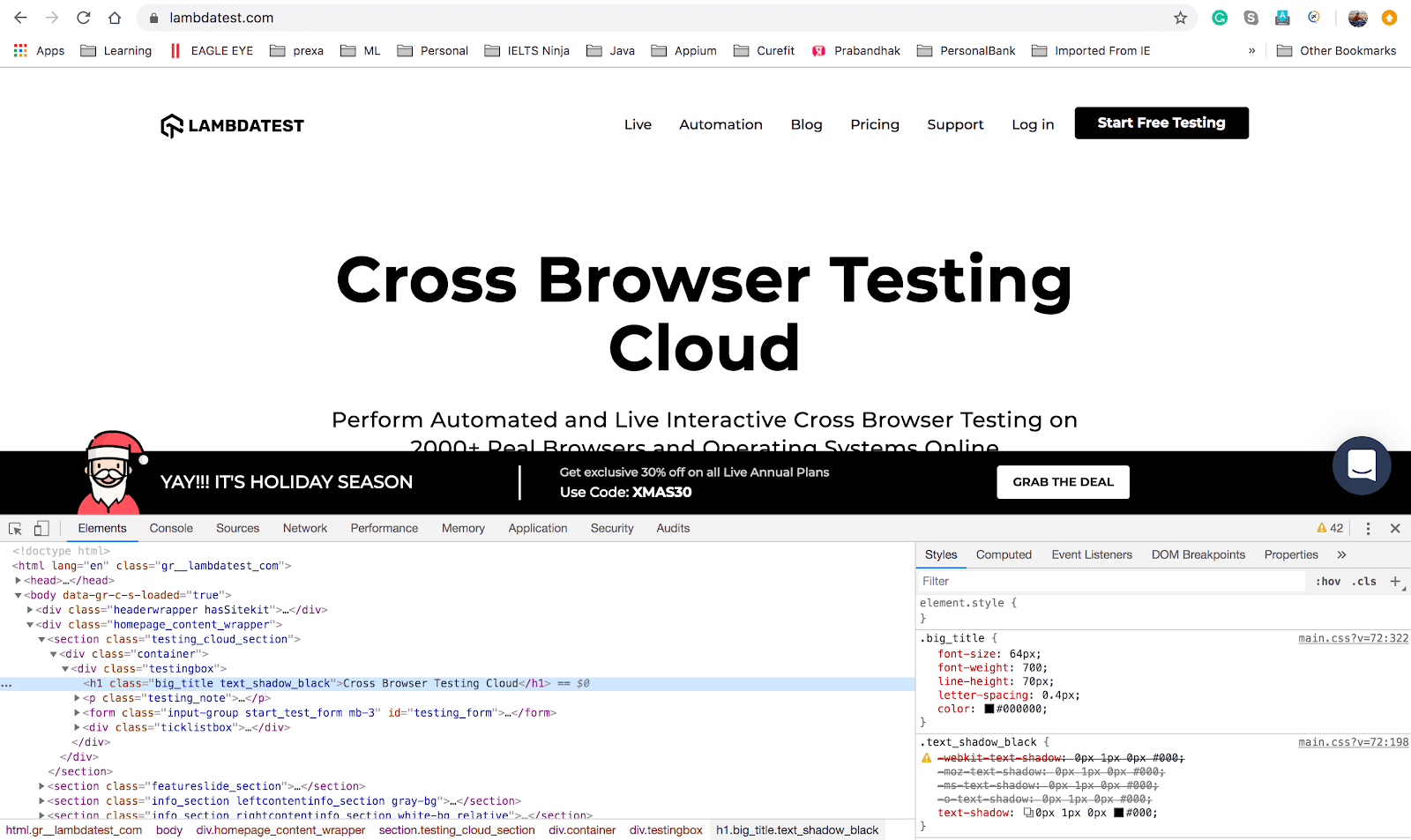Toggle the .cls element classes editor
This screenshot has height=840, width=1411.
[1363, 581]
